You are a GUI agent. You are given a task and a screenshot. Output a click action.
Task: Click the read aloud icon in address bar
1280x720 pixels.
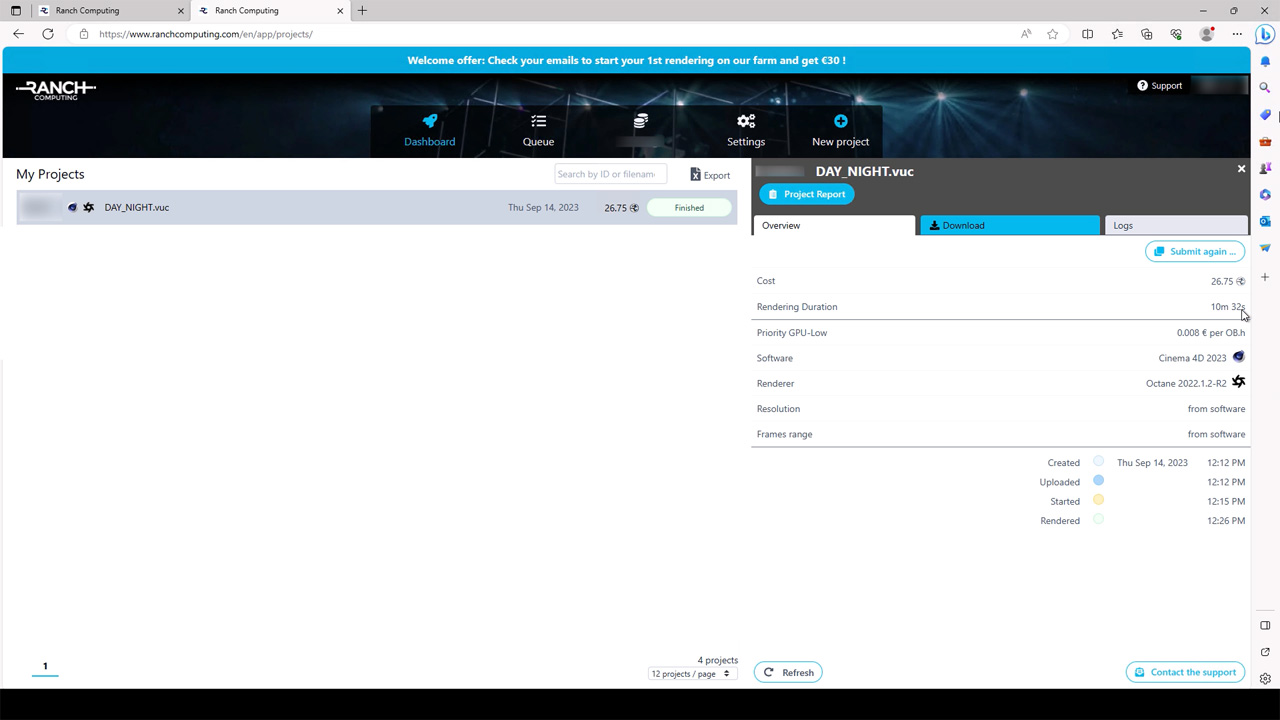(1026, 34)
